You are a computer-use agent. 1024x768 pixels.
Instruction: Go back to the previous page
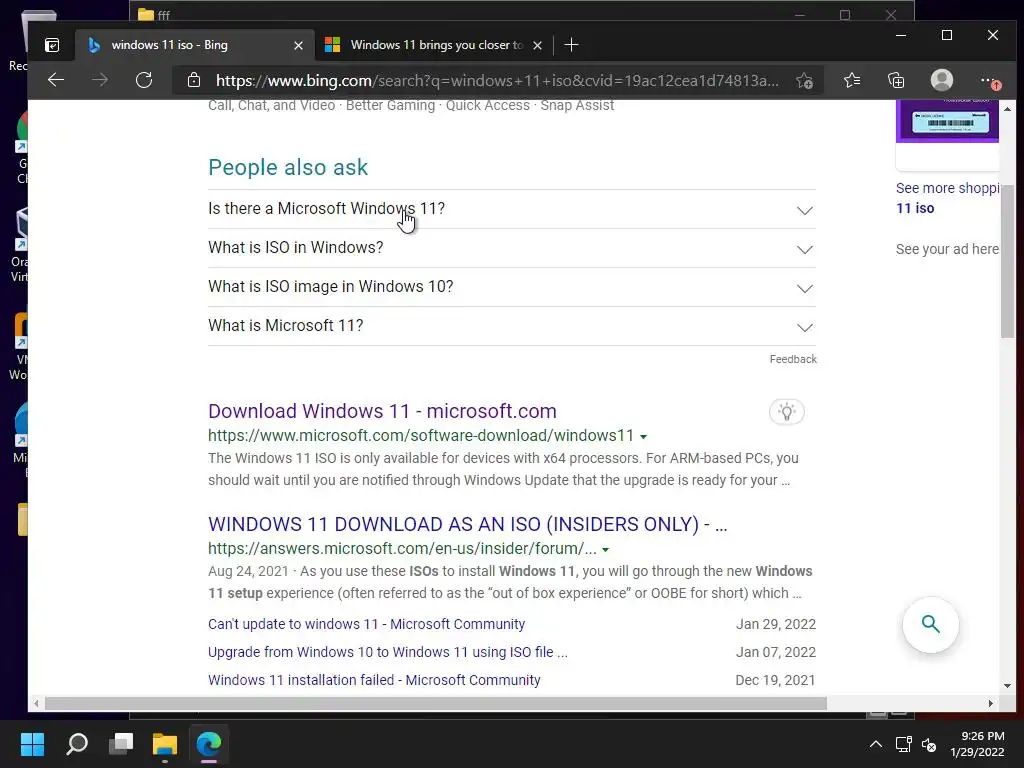pyautogui.click(x=56, y=80)
